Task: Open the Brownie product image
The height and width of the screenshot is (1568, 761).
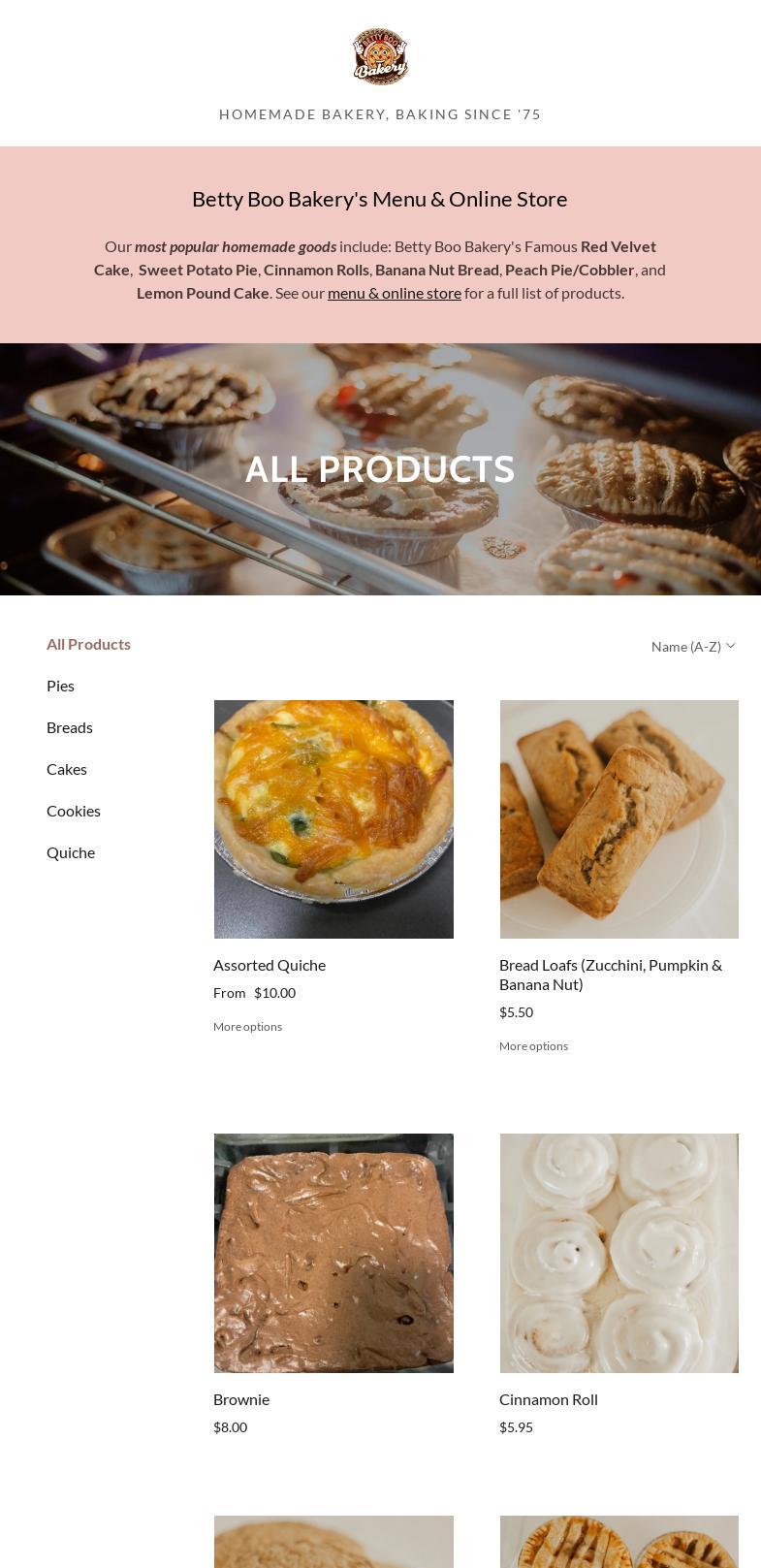Action: [x=333, y=1253]
